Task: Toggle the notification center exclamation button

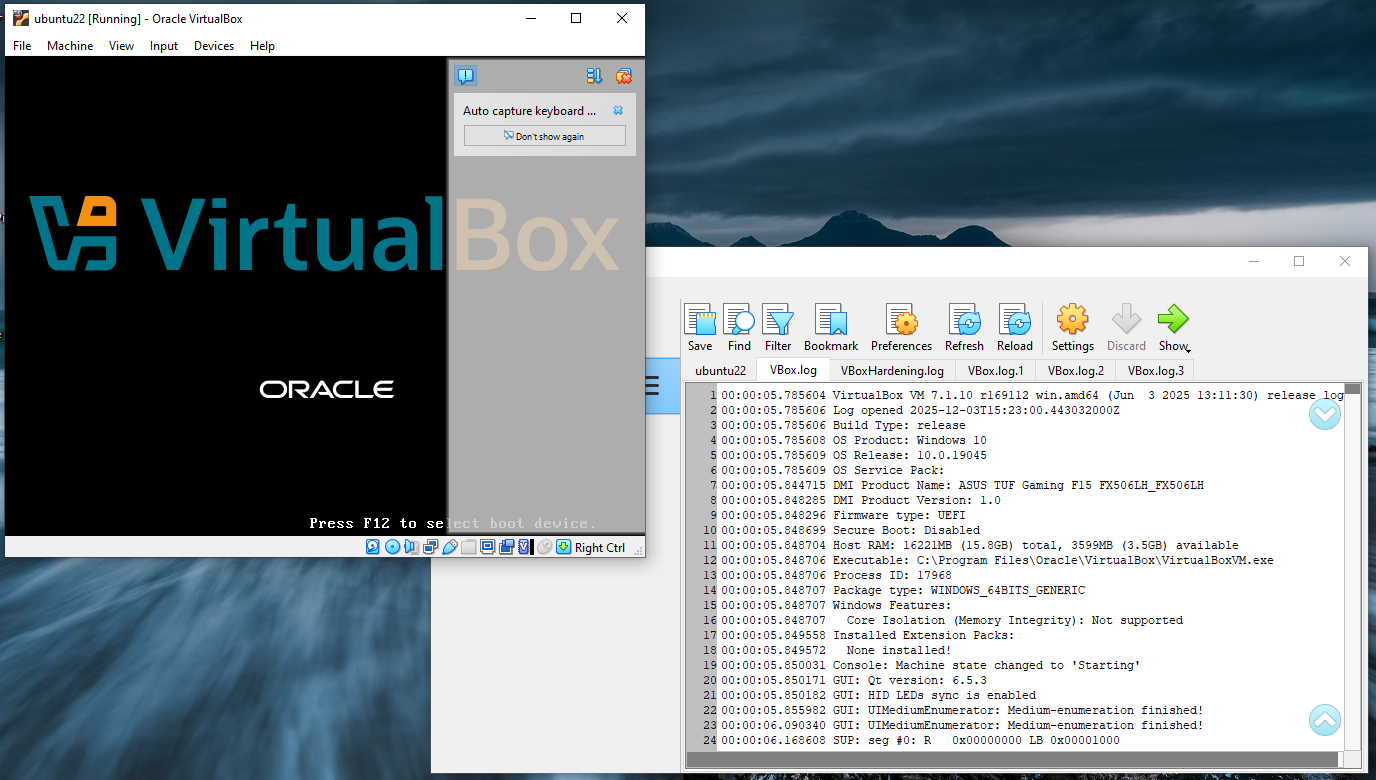Action: tap(465, 76)
